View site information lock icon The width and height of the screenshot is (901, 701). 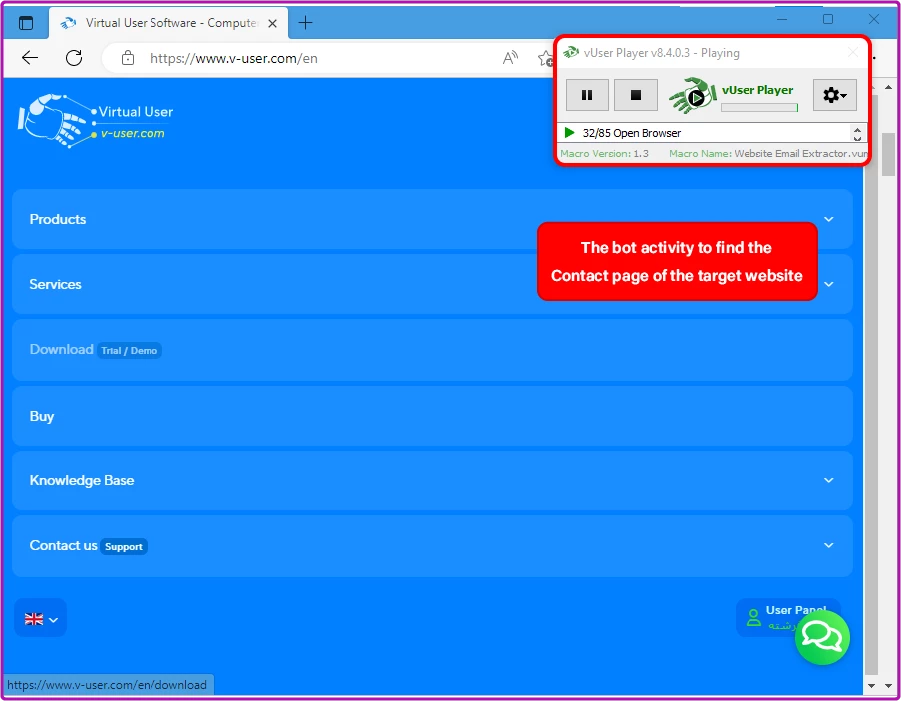(128, 58)
